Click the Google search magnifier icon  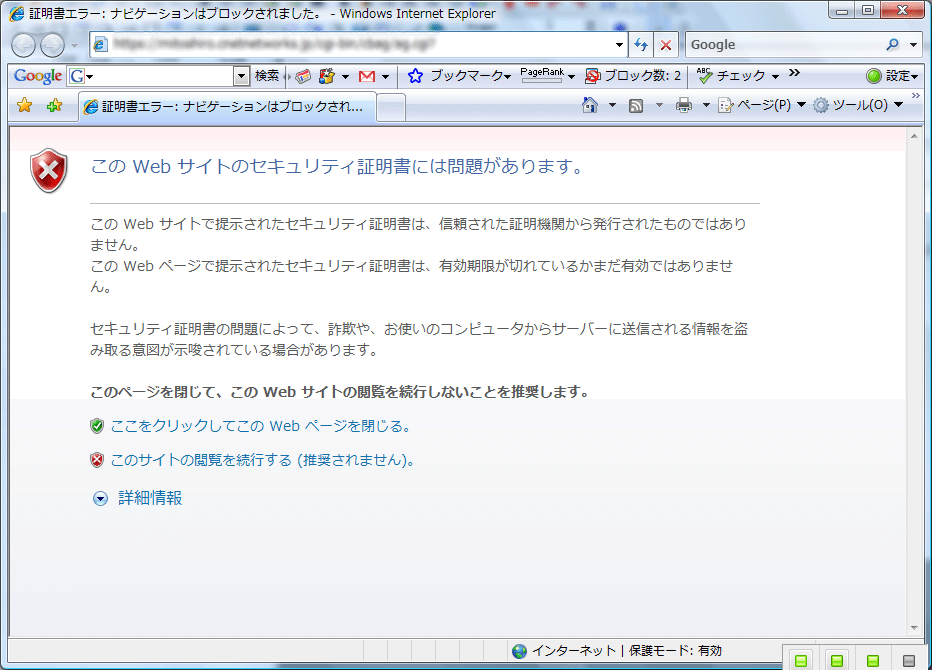point(893,45)
